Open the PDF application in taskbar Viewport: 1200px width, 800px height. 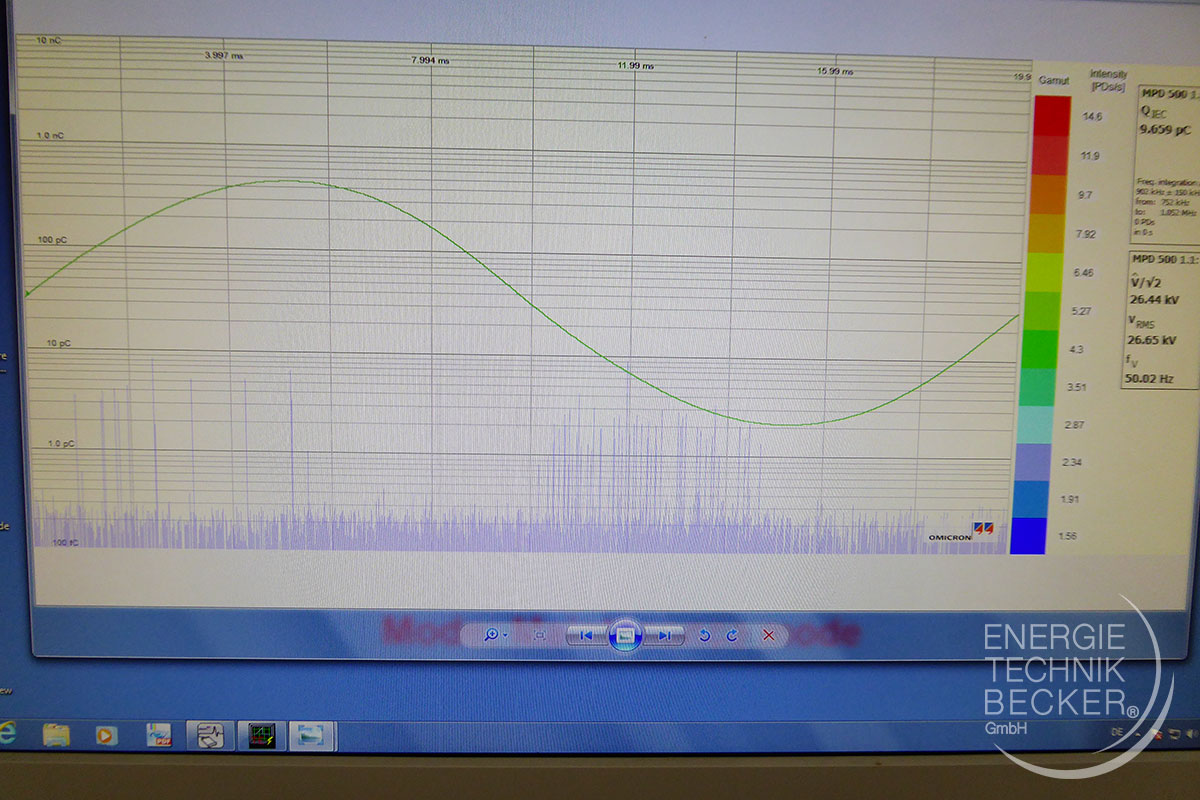(x=160, y=736)
